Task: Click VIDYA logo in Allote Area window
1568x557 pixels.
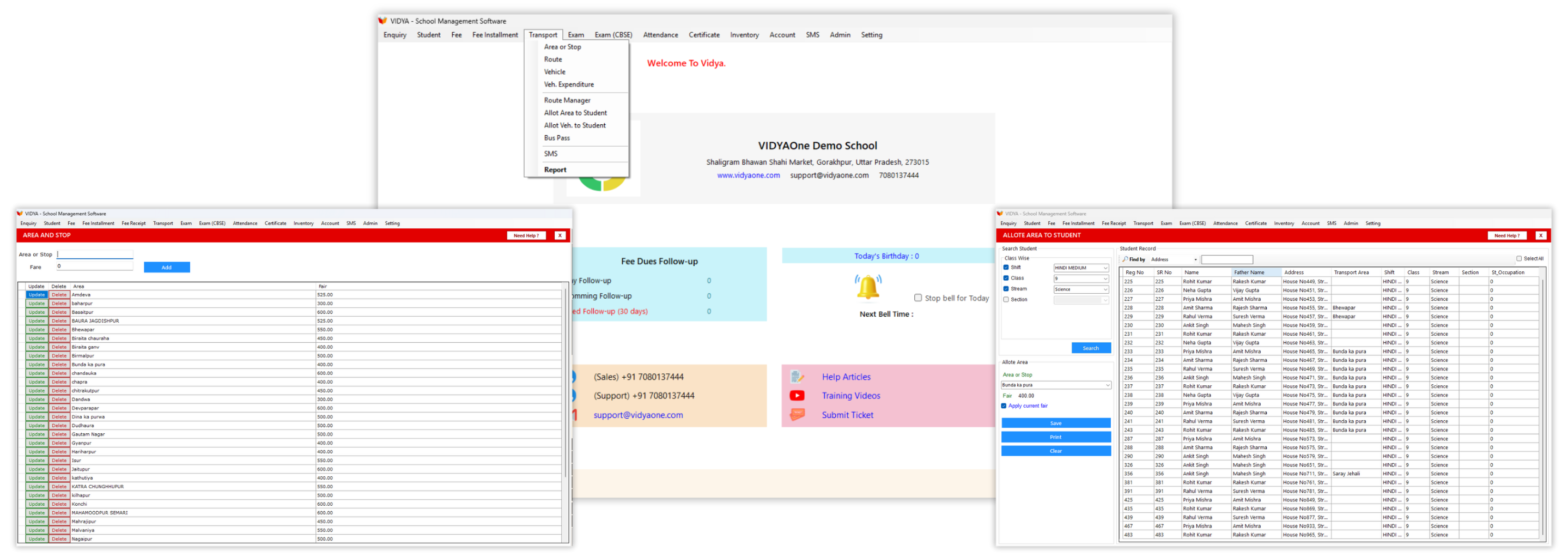Action: [1000, 214]
